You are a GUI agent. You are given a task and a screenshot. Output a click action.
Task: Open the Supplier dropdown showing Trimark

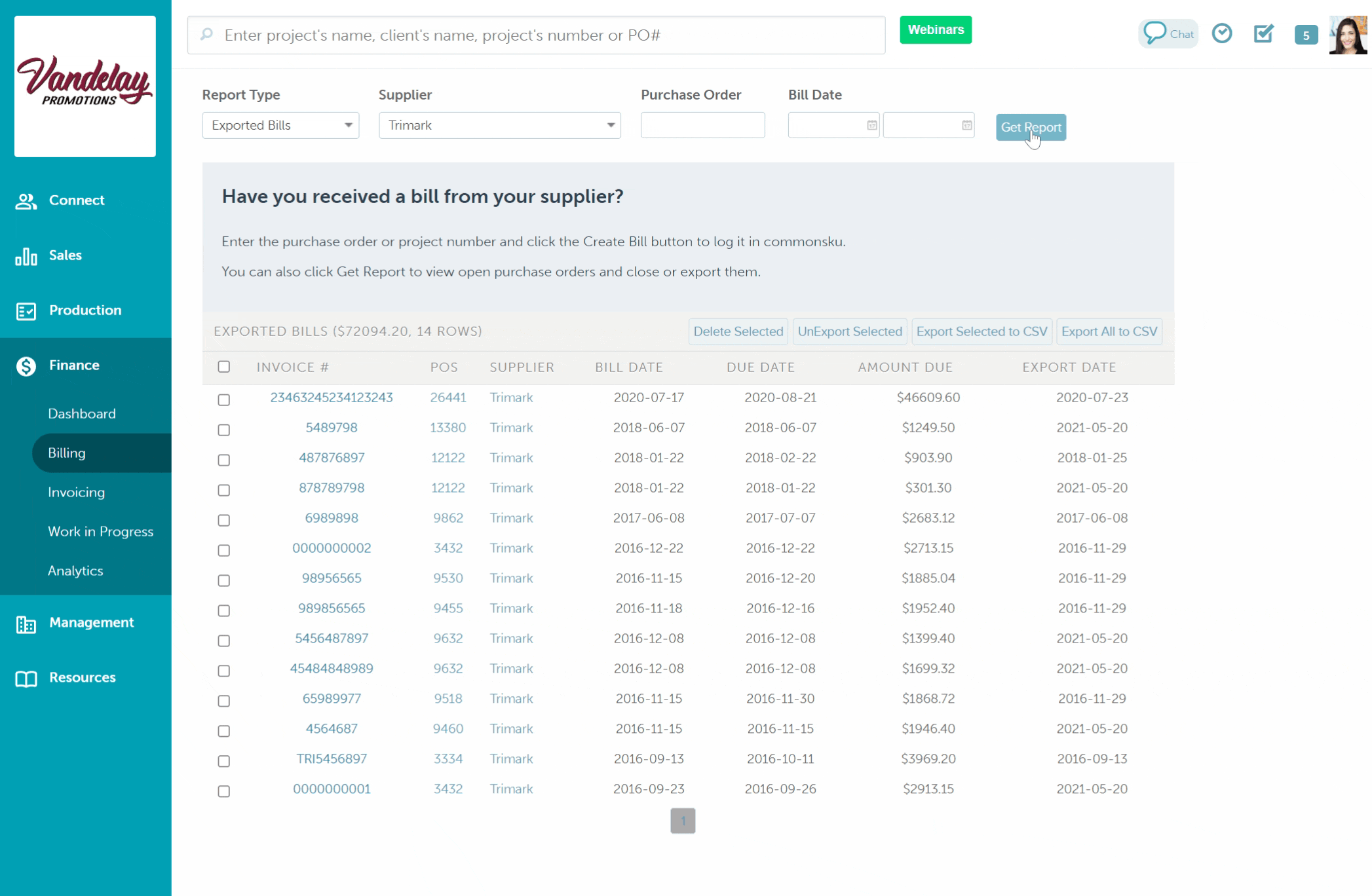click(x=499, y=125)
